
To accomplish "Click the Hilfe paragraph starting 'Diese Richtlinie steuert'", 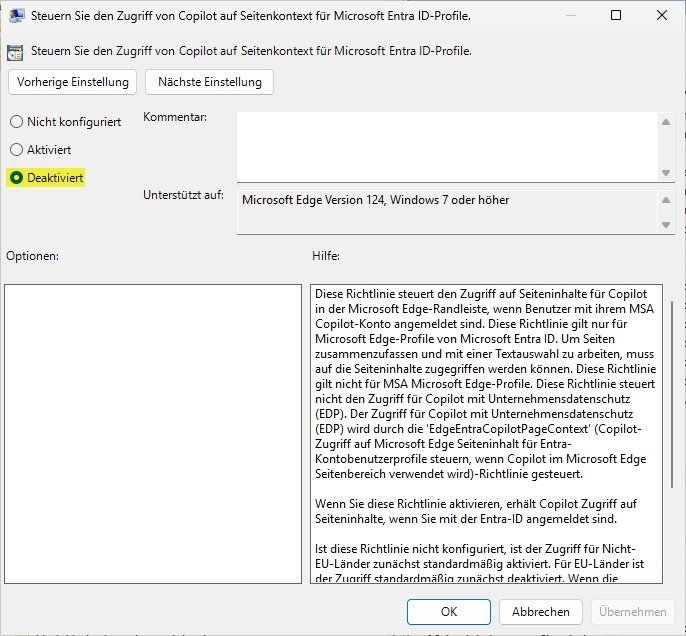I will point(485,384).
